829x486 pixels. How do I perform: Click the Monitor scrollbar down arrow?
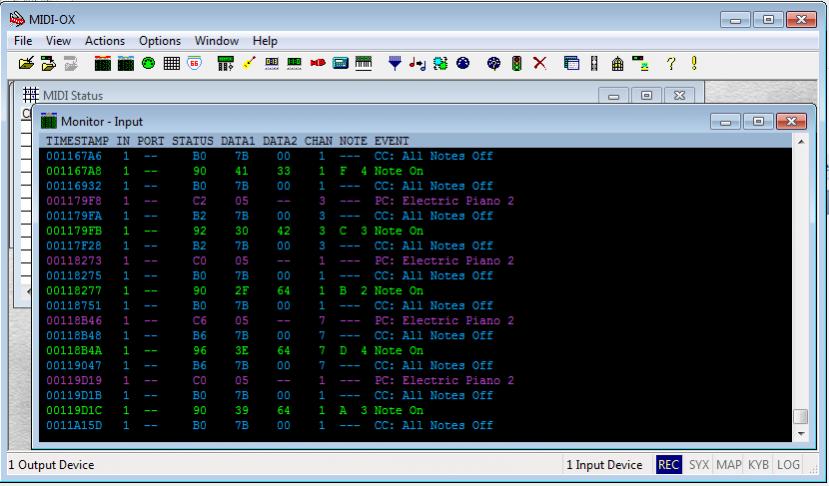(800, 434)
